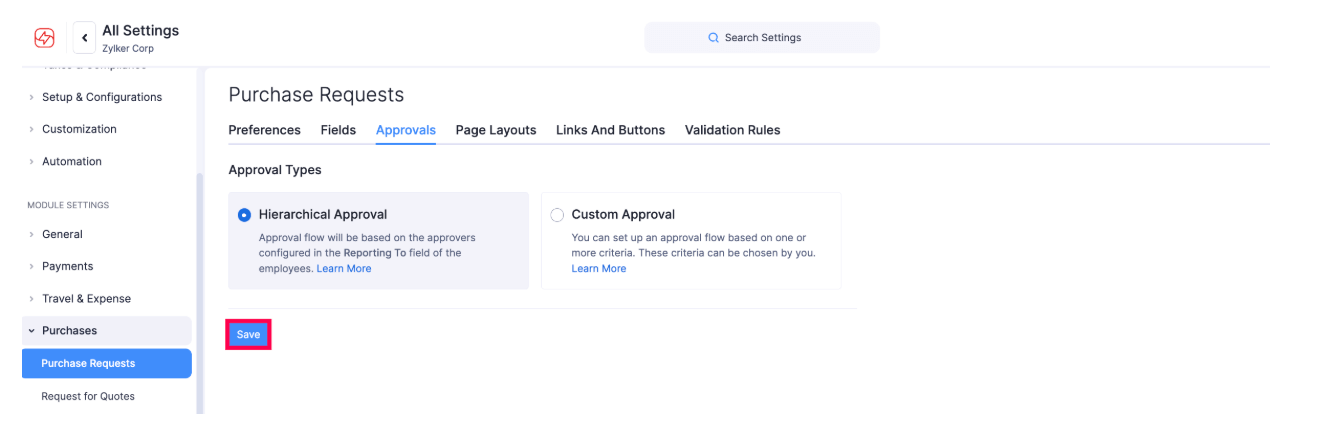
Task: Expand the Customization section
Action: click(79, 129)
